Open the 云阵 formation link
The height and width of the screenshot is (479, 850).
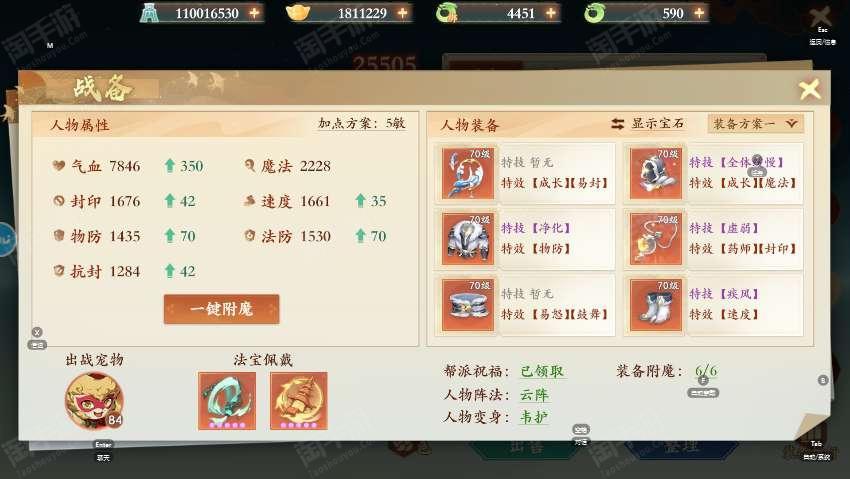[535, 395]
